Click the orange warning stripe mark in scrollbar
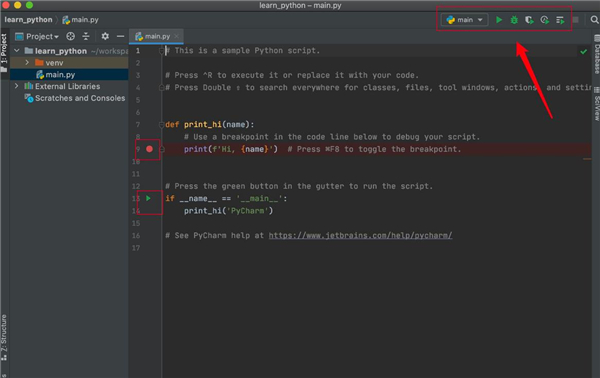Screen dimensions: 600x378 587,159
